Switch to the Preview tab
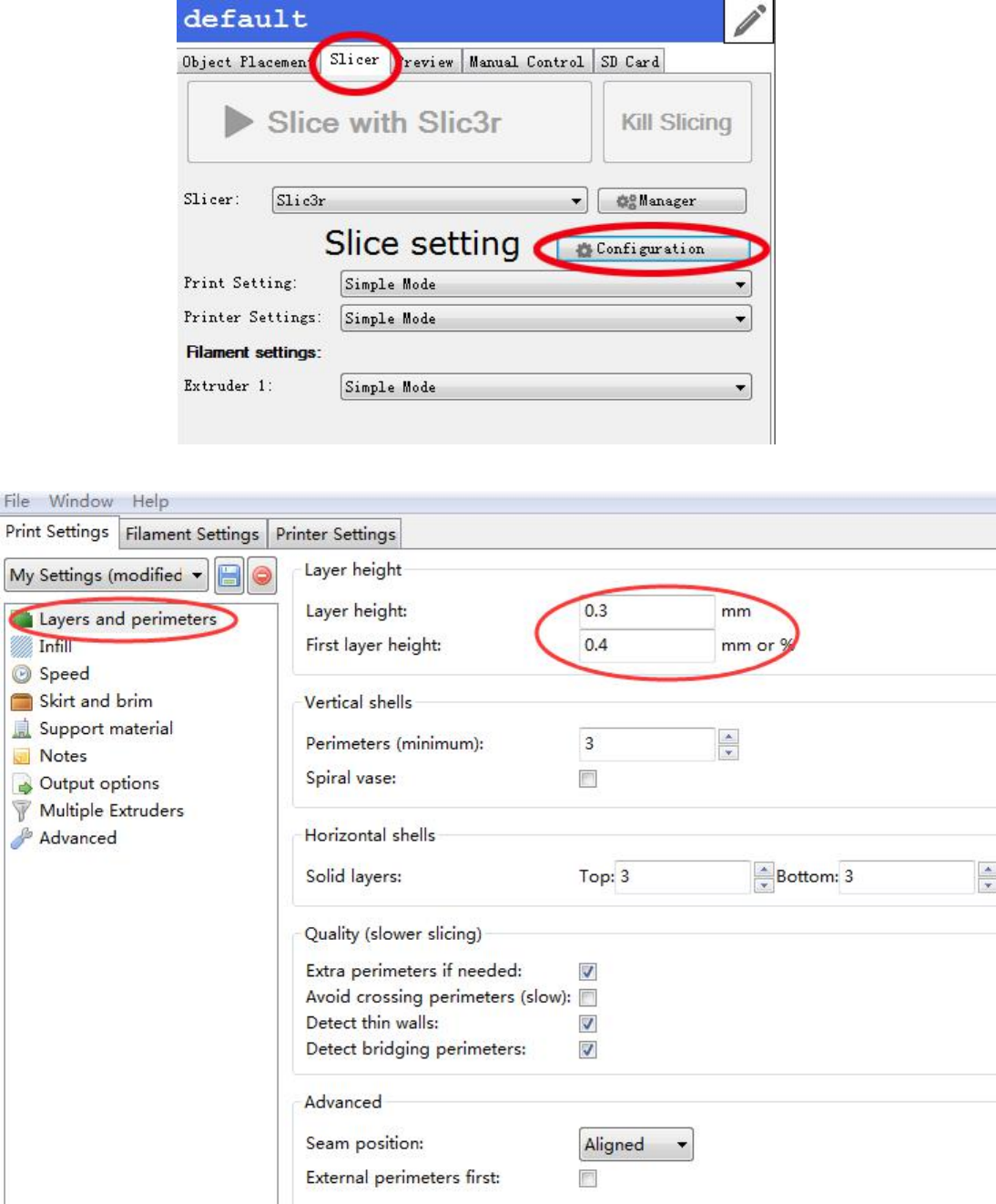 point(427,62)
